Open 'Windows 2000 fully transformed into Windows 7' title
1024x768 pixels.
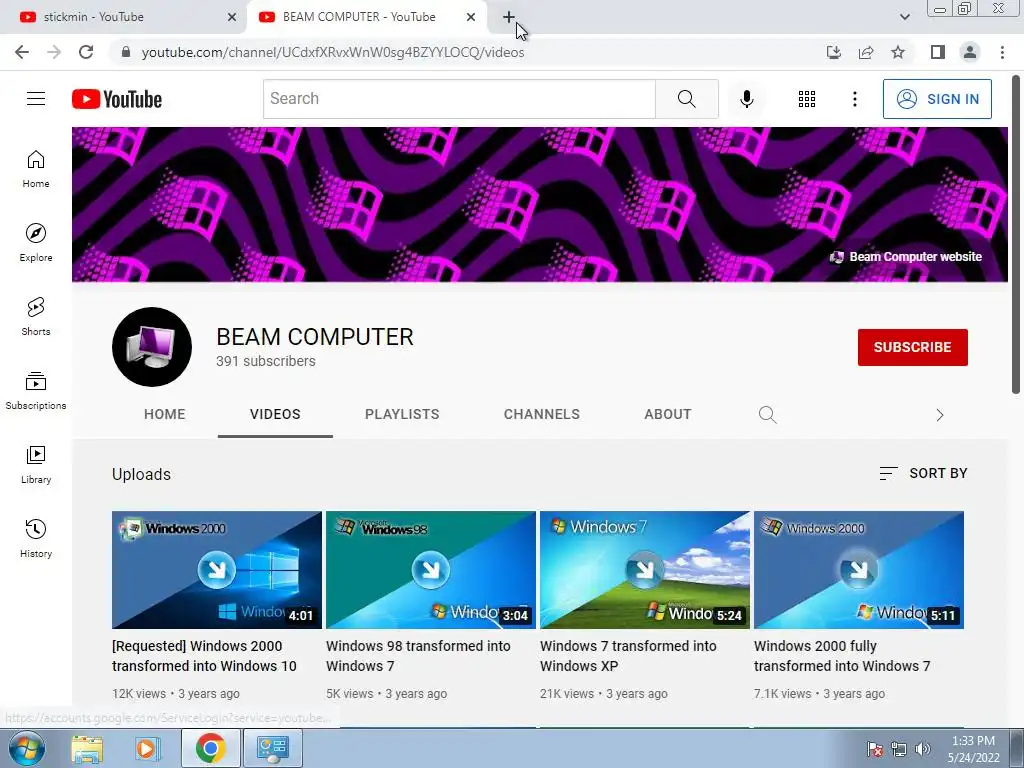[x=842, y=656]
